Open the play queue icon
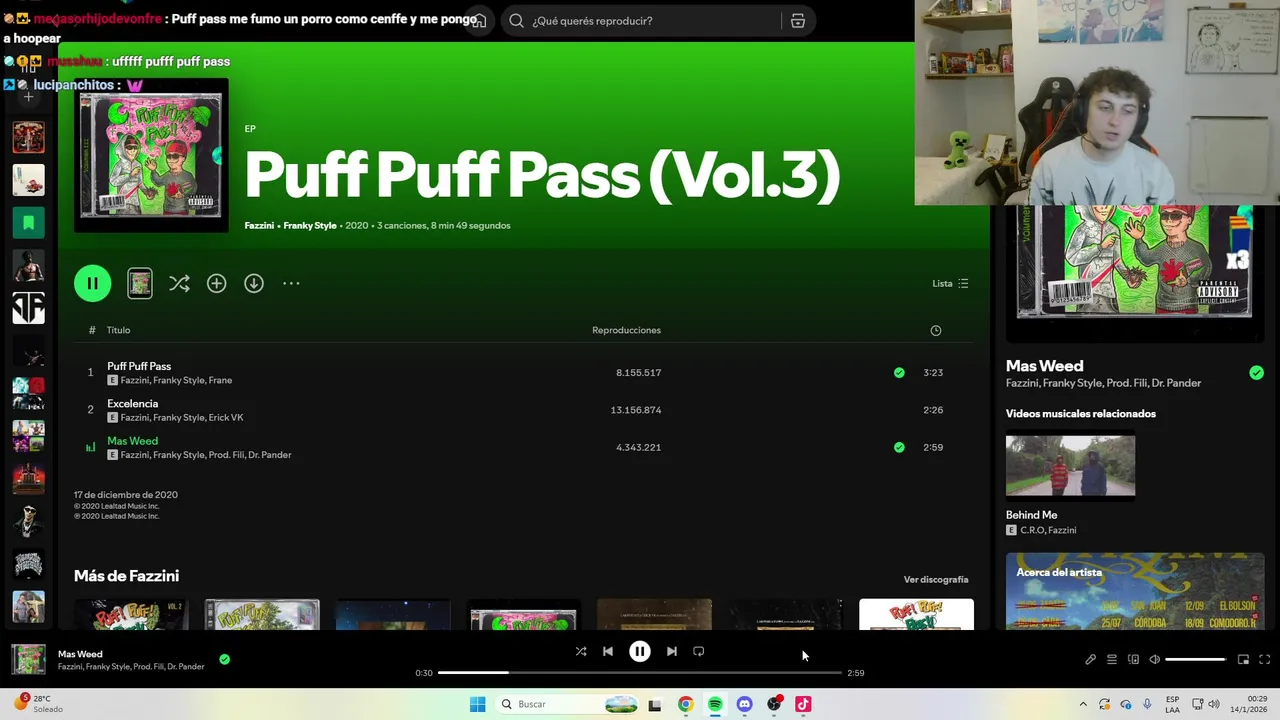 click(x=1111, y=660)
